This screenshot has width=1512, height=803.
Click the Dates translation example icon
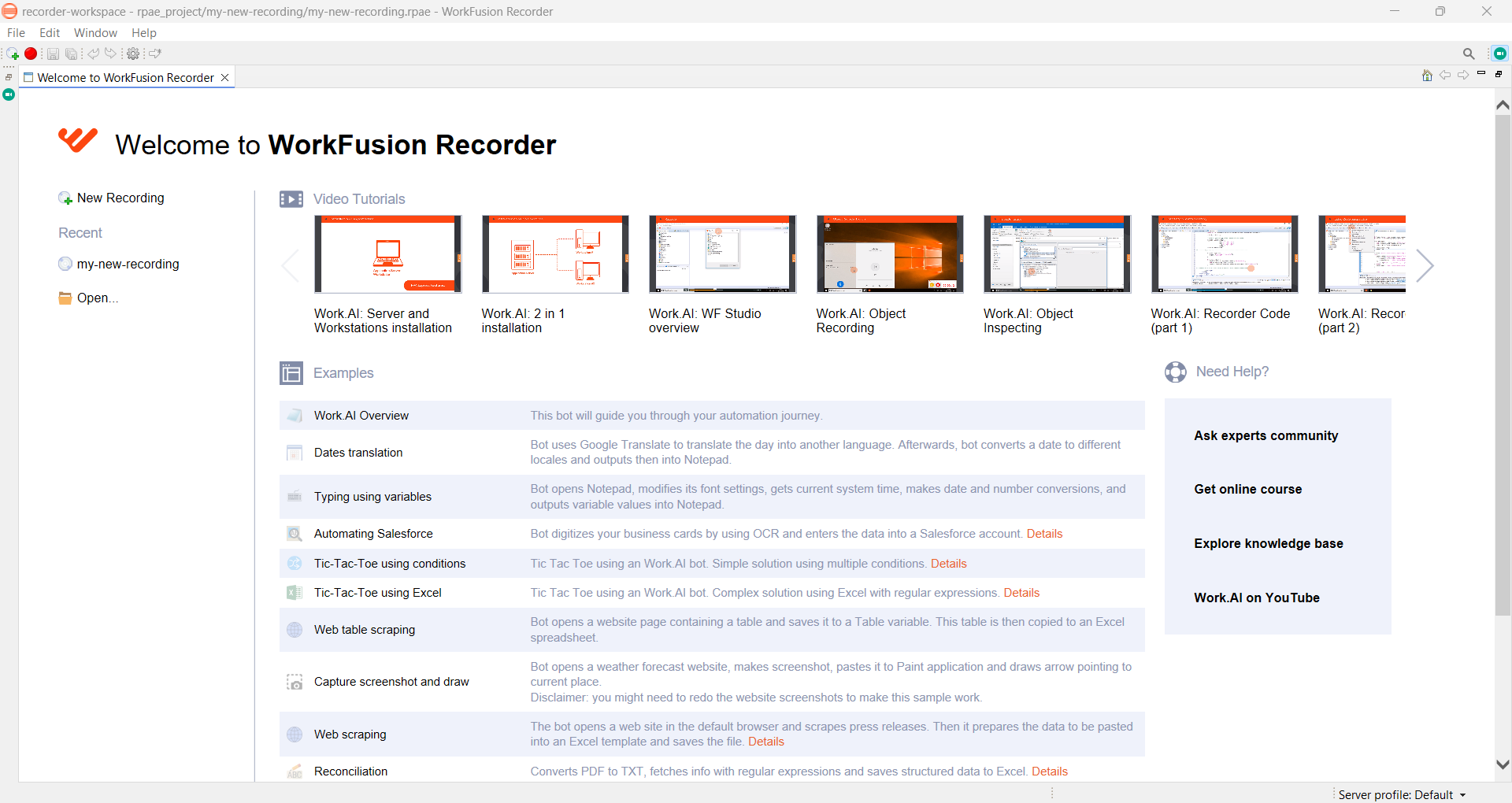pyautogui.click(x=295, y=453)
